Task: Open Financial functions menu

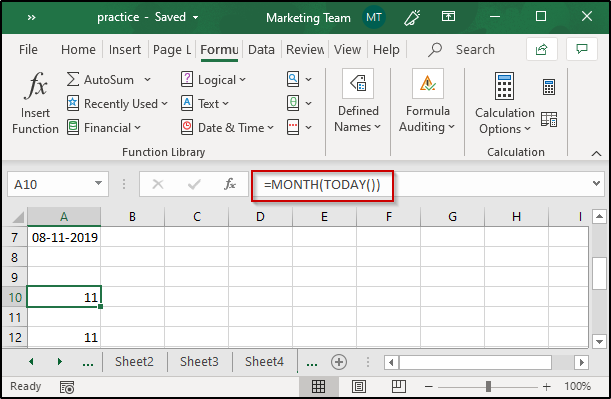Action: [x=104, y=128]
